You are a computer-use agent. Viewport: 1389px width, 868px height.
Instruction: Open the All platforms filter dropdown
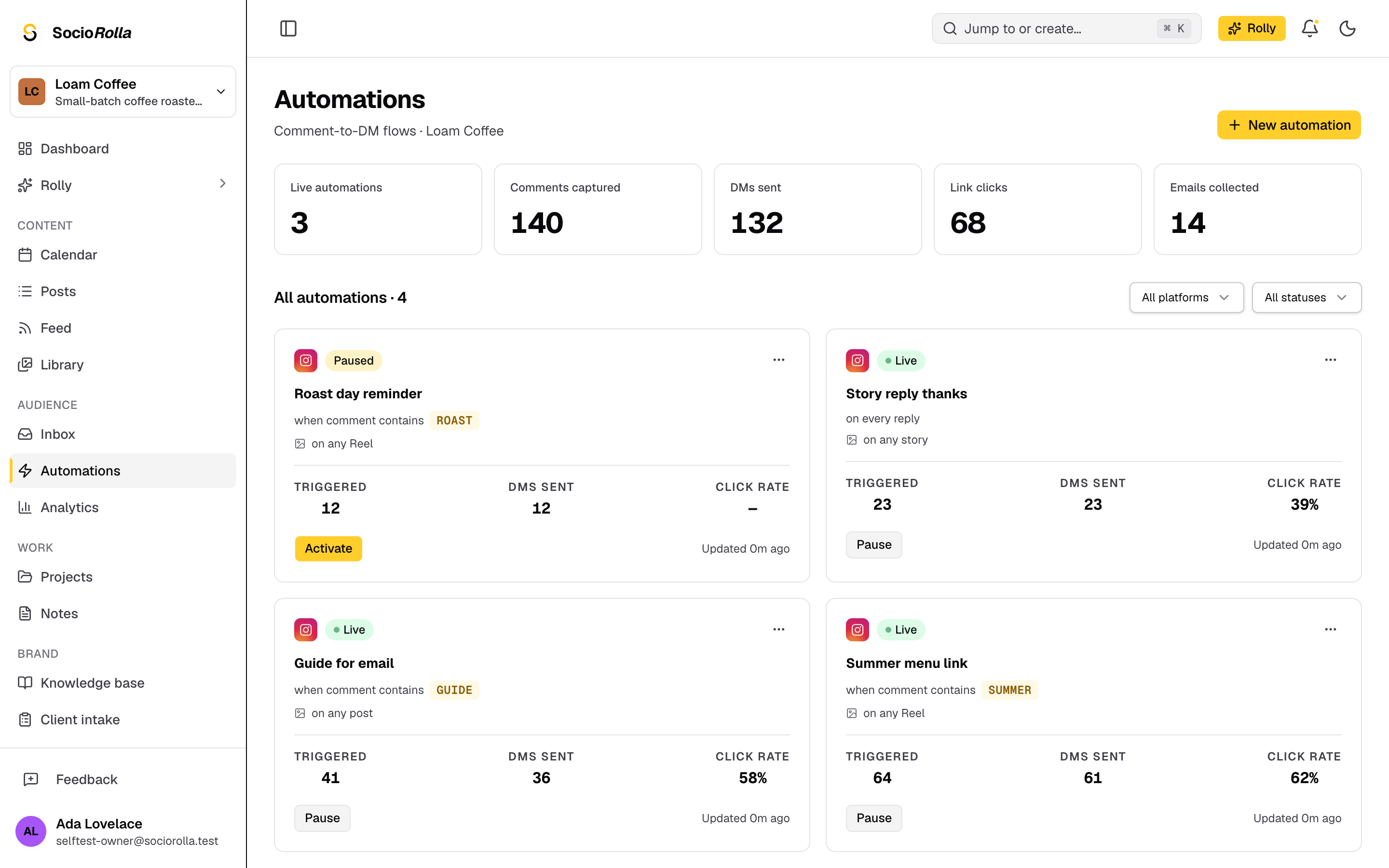pos(1186,298)
